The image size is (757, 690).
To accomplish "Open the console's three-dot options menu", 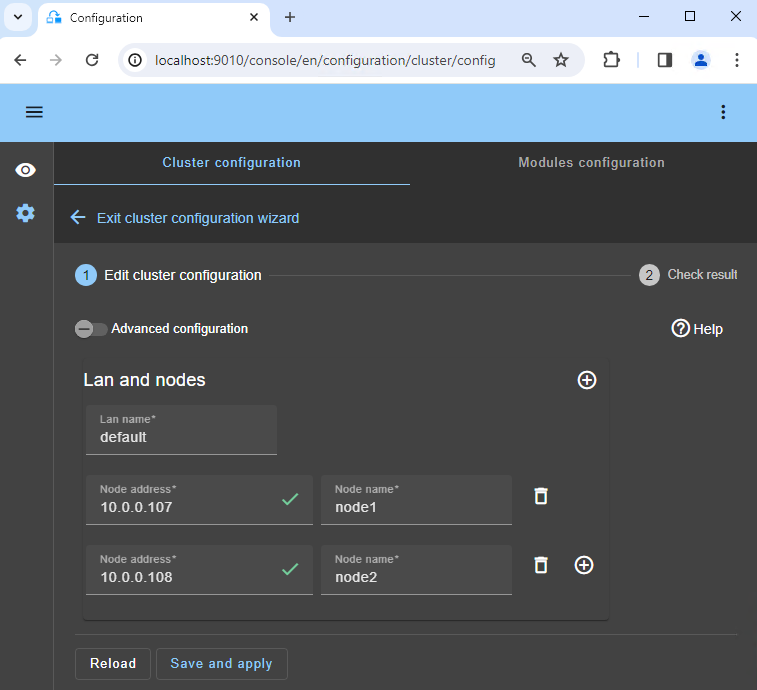I will click(x=723, y=112).
